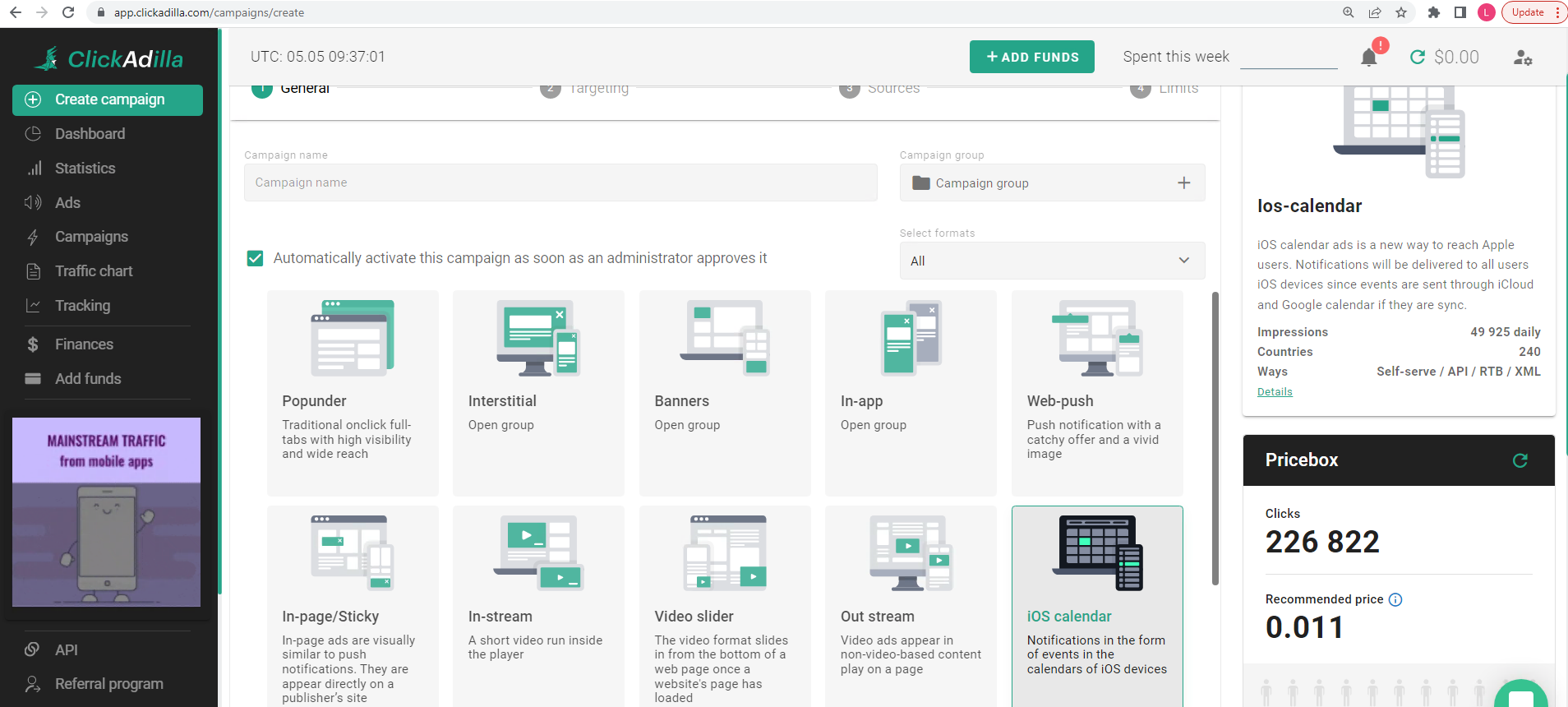Open the Mainstream Traffic banner ad

[106, 512]
